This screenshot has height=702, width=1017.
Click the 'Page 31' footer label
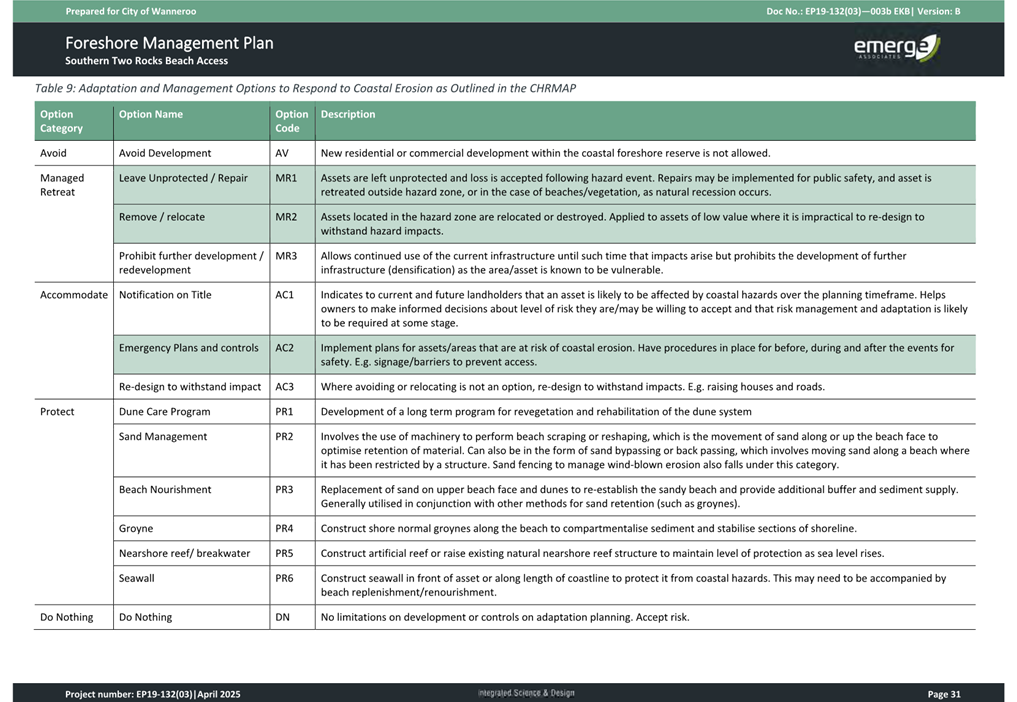(x=944, y=694)
